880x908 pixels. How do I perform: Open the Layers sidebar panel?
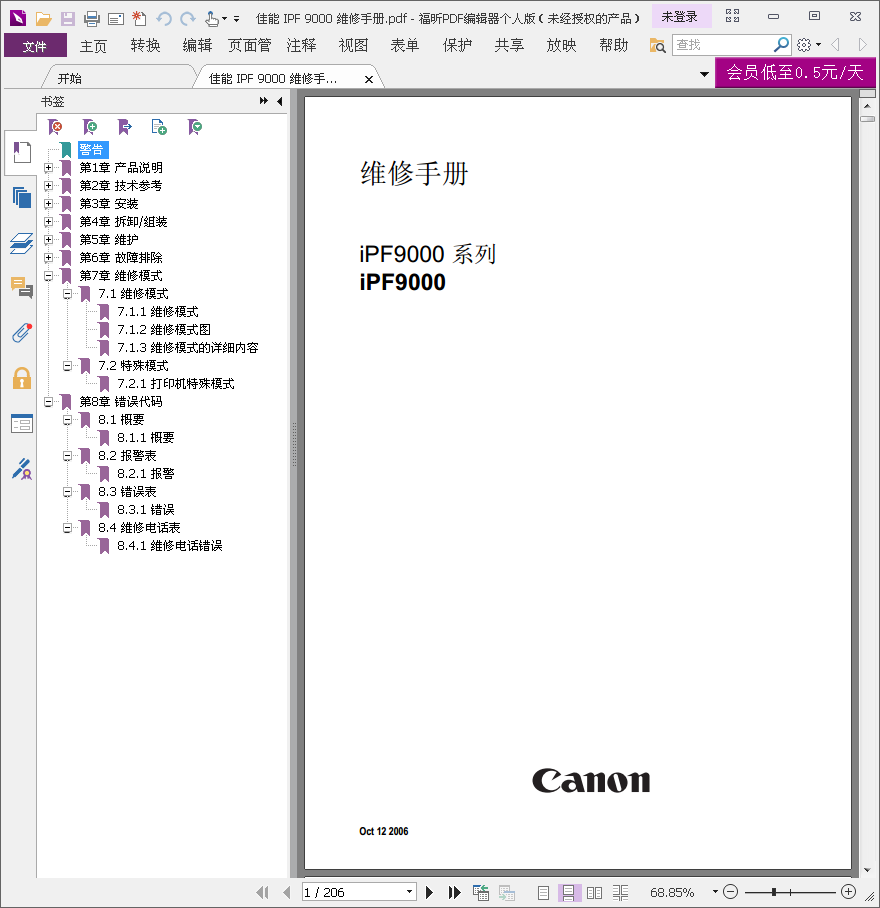[x=21, y=243]
